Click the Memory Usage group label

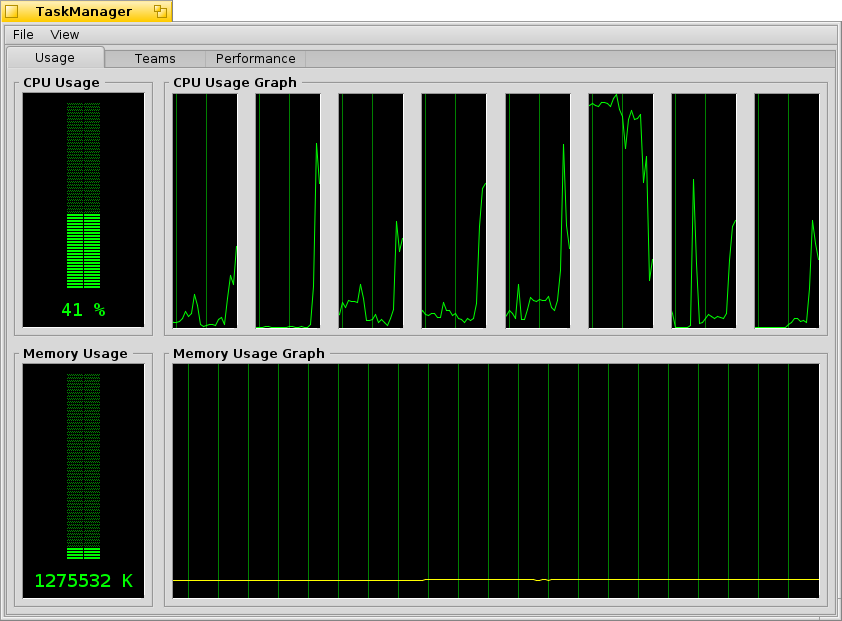(75, 353)
